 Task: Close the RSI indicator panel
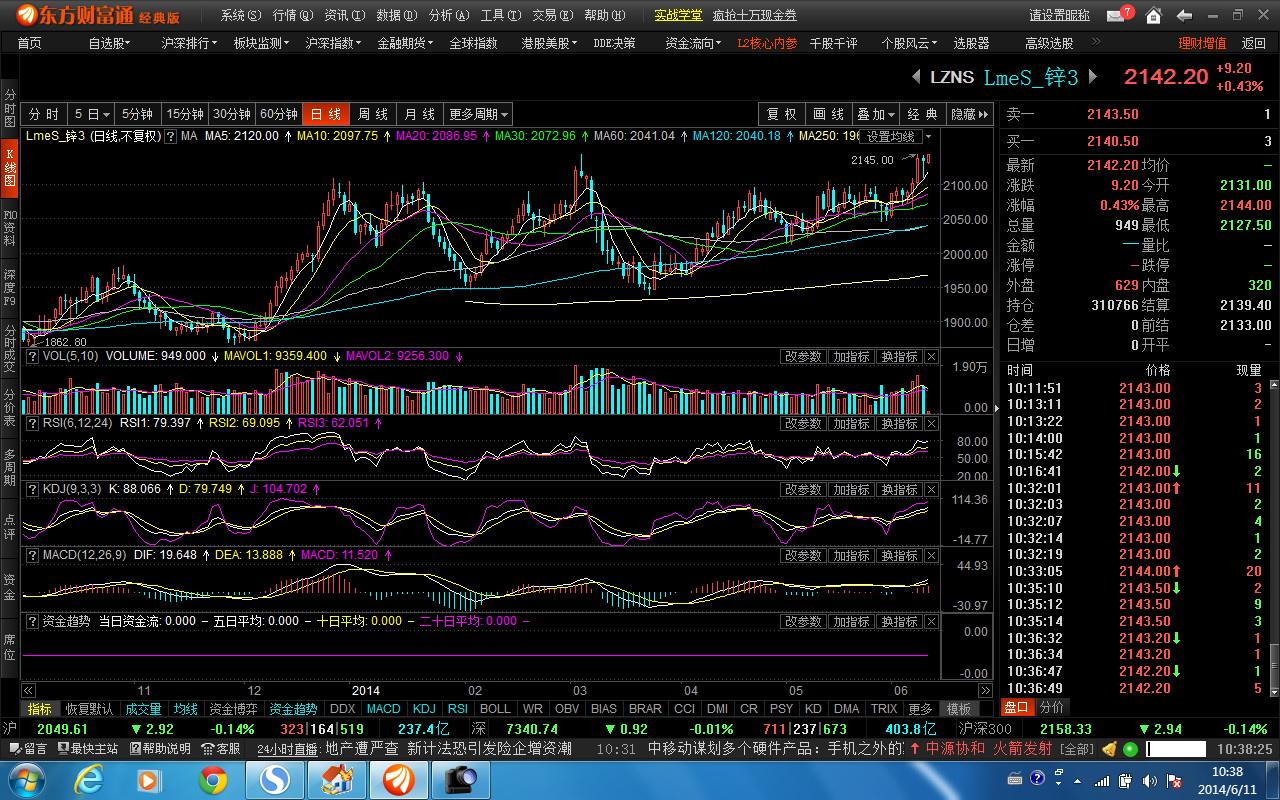pos(931,424)
